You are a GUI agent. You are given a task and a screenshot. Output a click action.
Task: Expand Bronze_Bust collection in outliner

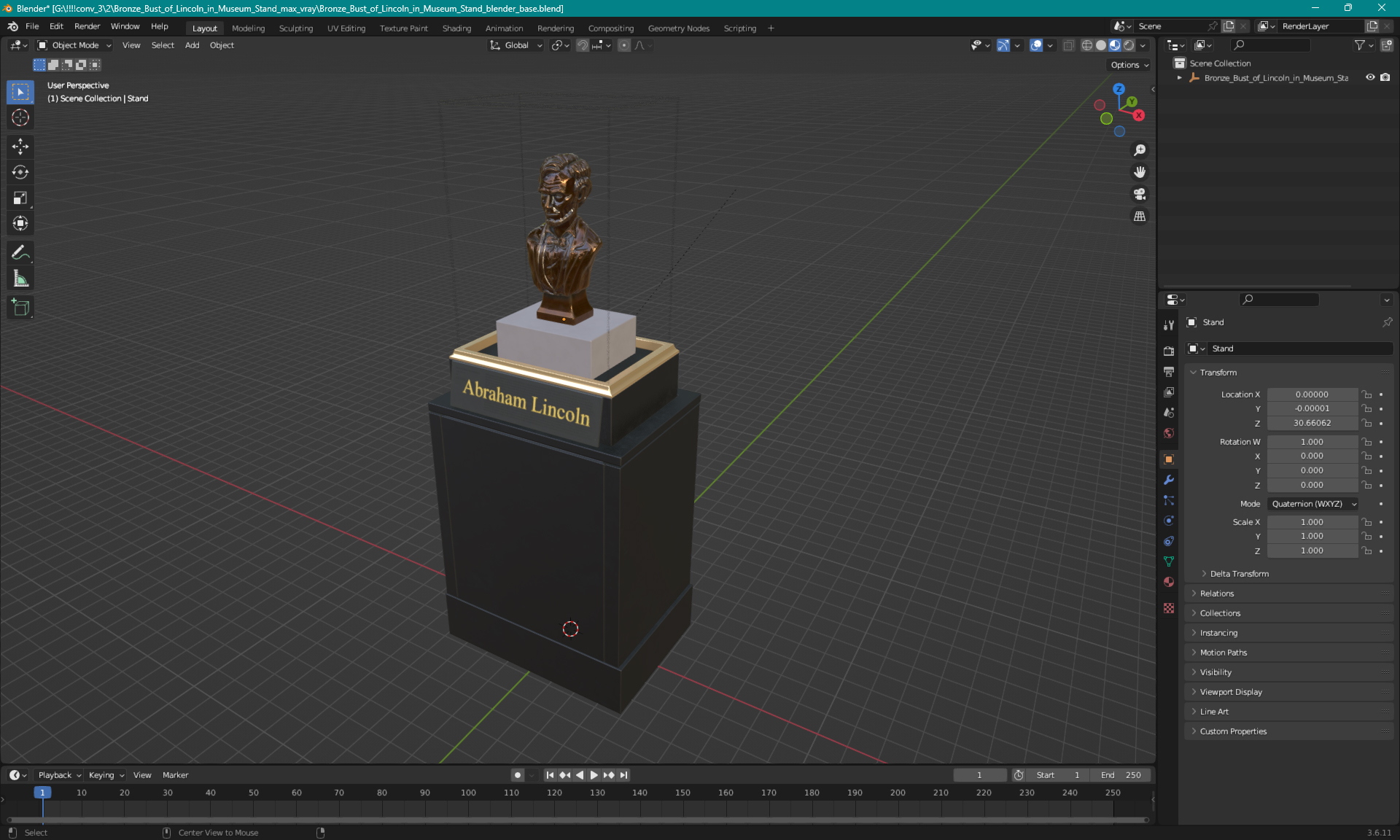click(x=1179, y=77)
